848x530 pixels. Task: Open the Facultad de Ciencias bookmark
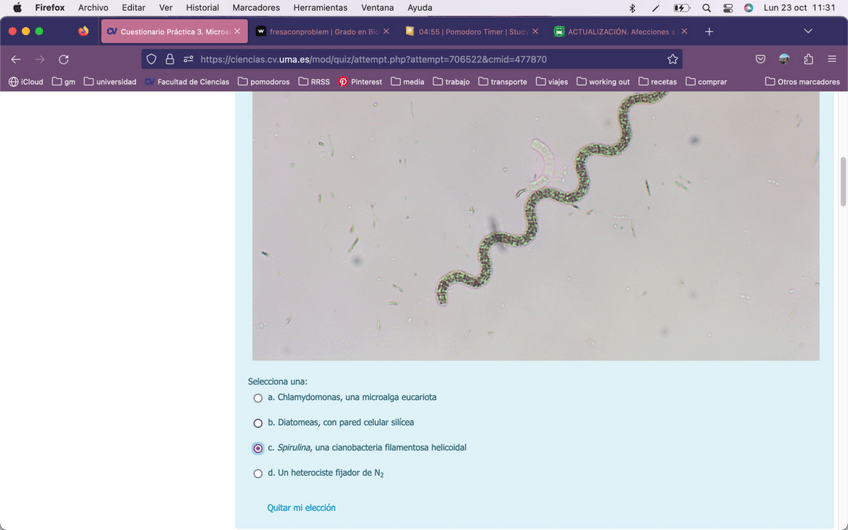tap(187, 82)
